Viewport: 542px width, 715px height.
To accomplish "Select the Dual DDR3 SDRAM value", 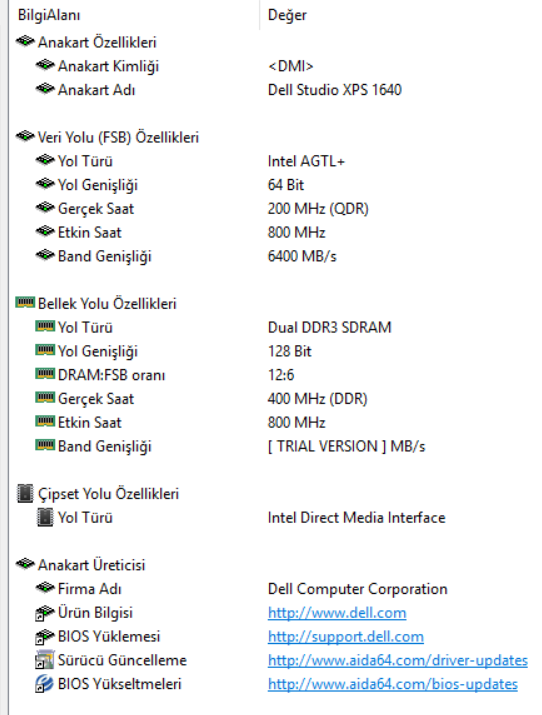I will (x=330, y=327).
